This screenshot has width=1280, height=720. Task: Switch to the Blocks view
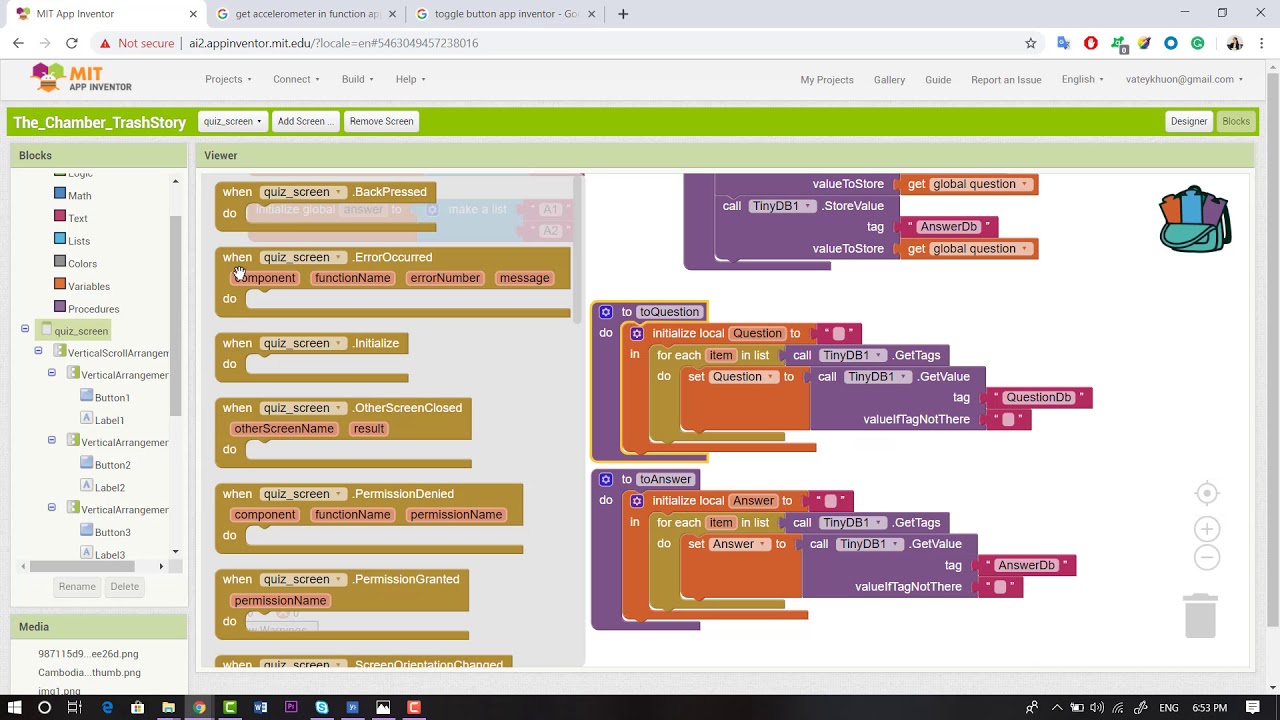coord(1236,121)
